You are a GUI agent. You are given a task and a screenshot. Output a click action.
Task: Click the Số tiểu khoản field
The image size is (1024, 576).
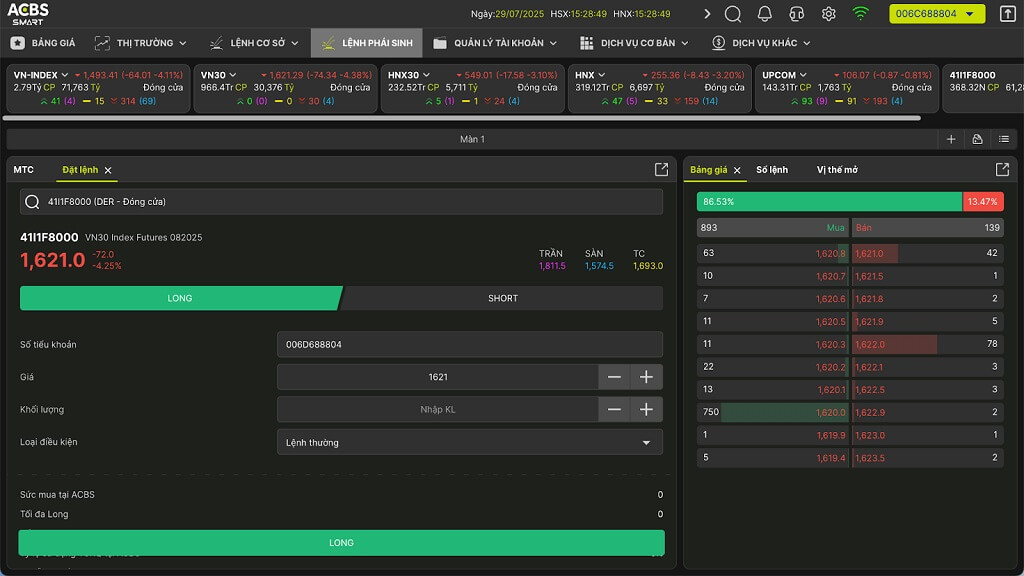pyautogui.click(x=470, y=344)
